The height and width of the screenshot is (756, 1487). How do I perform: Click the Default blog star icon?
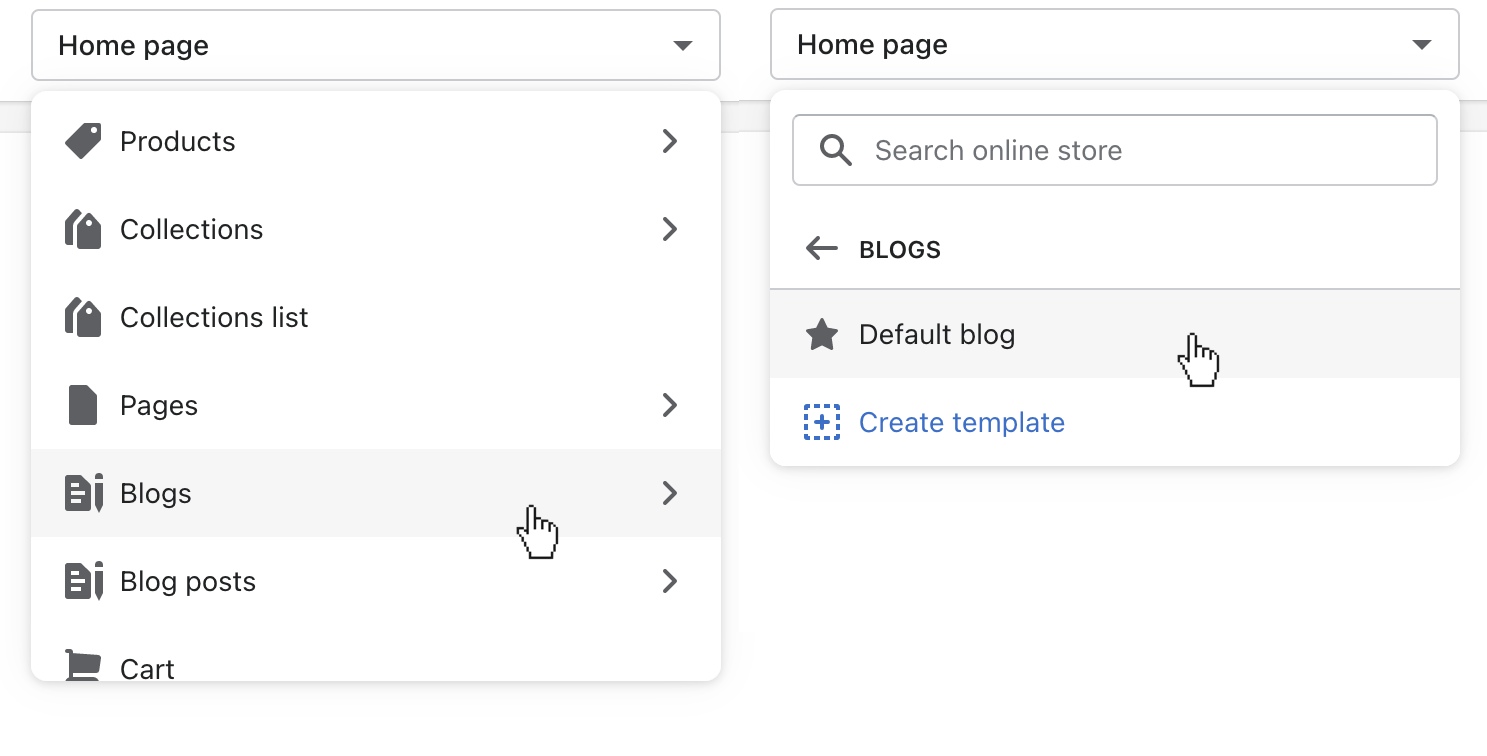pos(822,335)
